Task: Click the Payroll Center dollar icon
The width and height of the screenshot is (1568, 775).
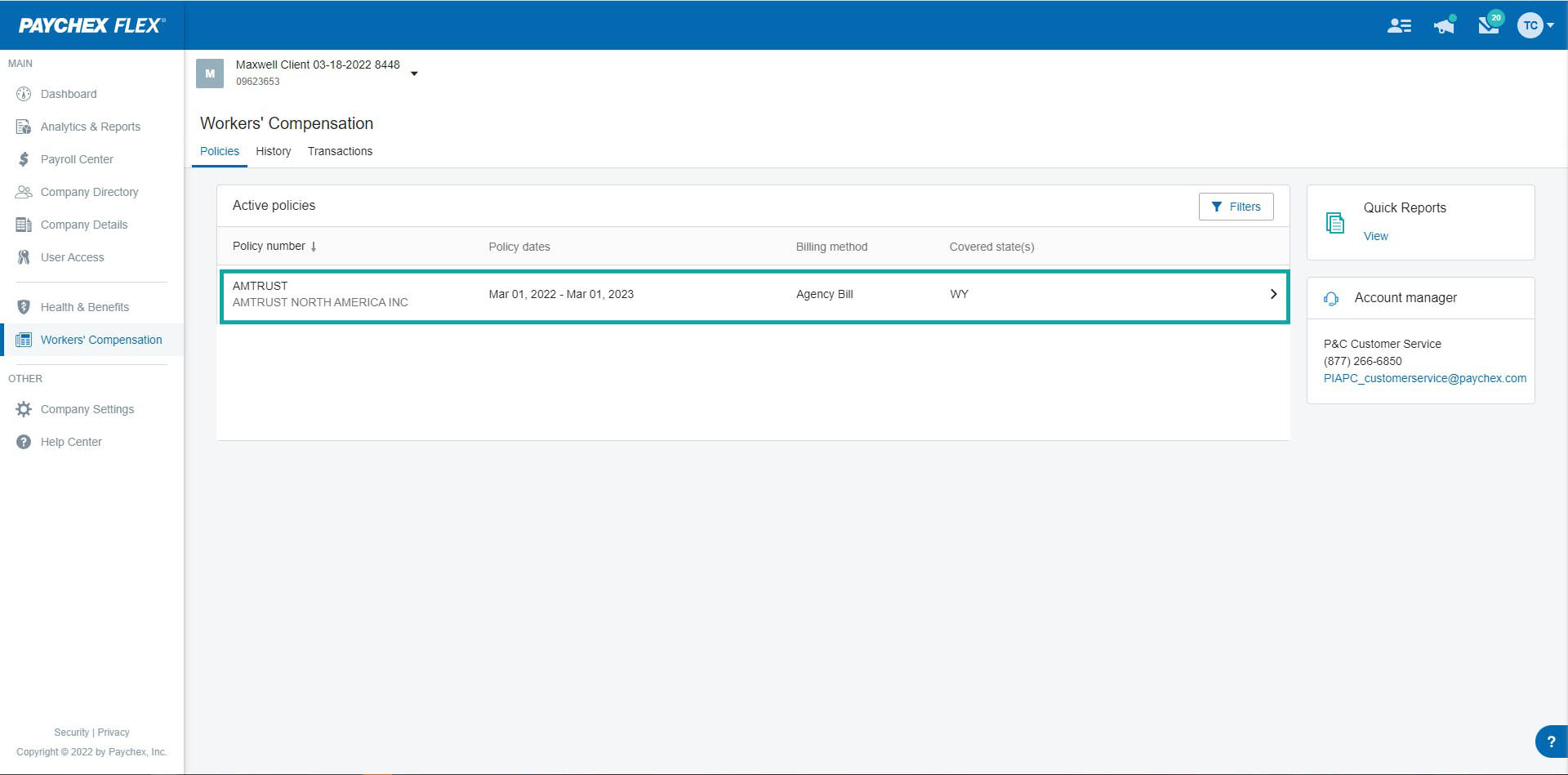Action: tap(24, 159)
